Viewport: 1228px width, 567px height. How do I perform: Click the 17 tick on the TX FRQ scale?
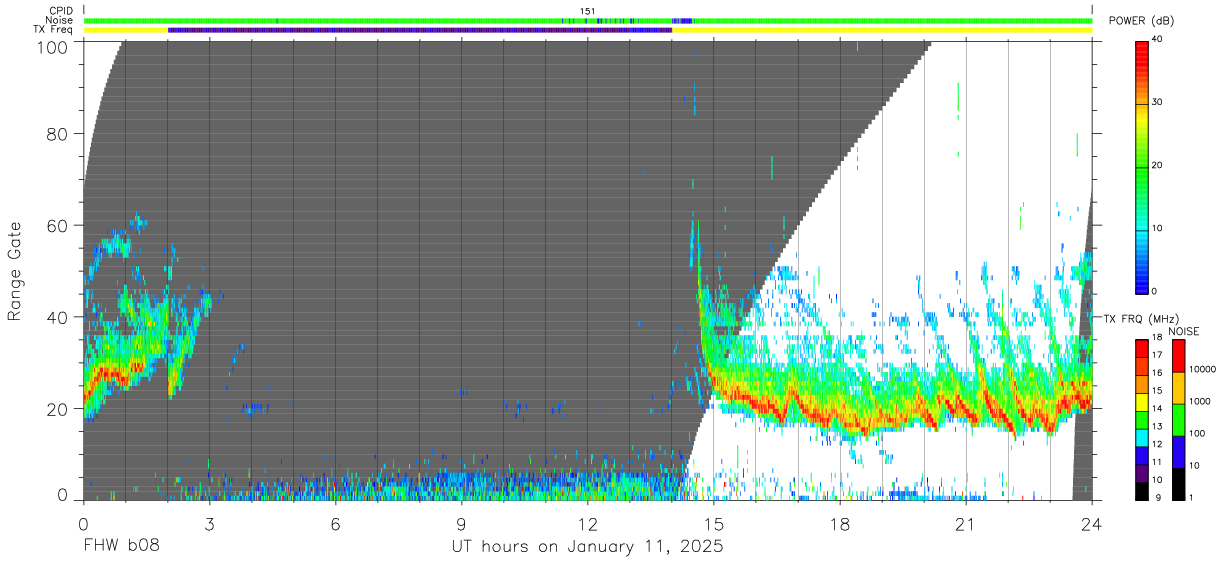tap(1160, 356)
